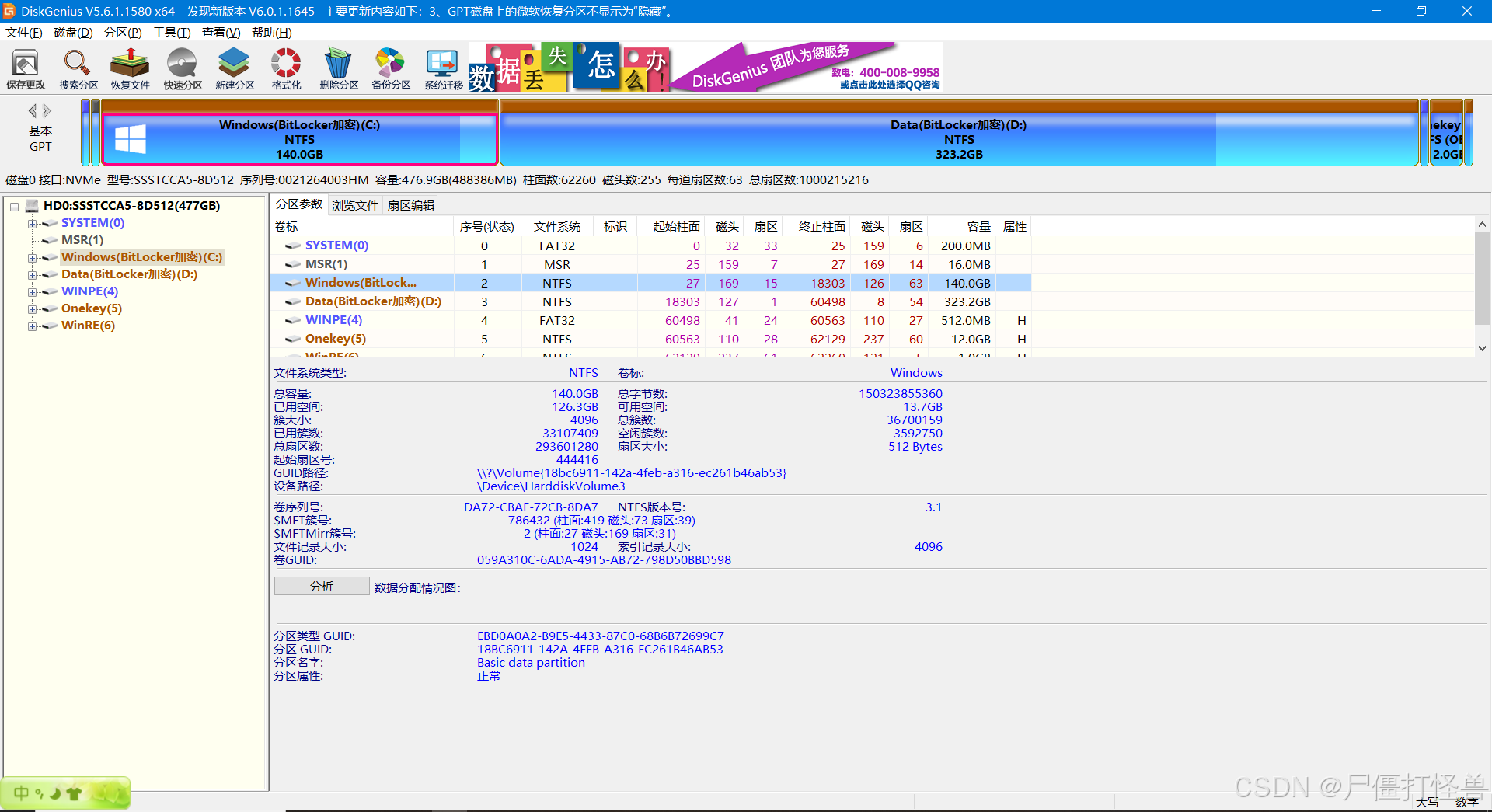
Task: Select the Windows(BitLock... table row
Action: click(x=650, y=283)
